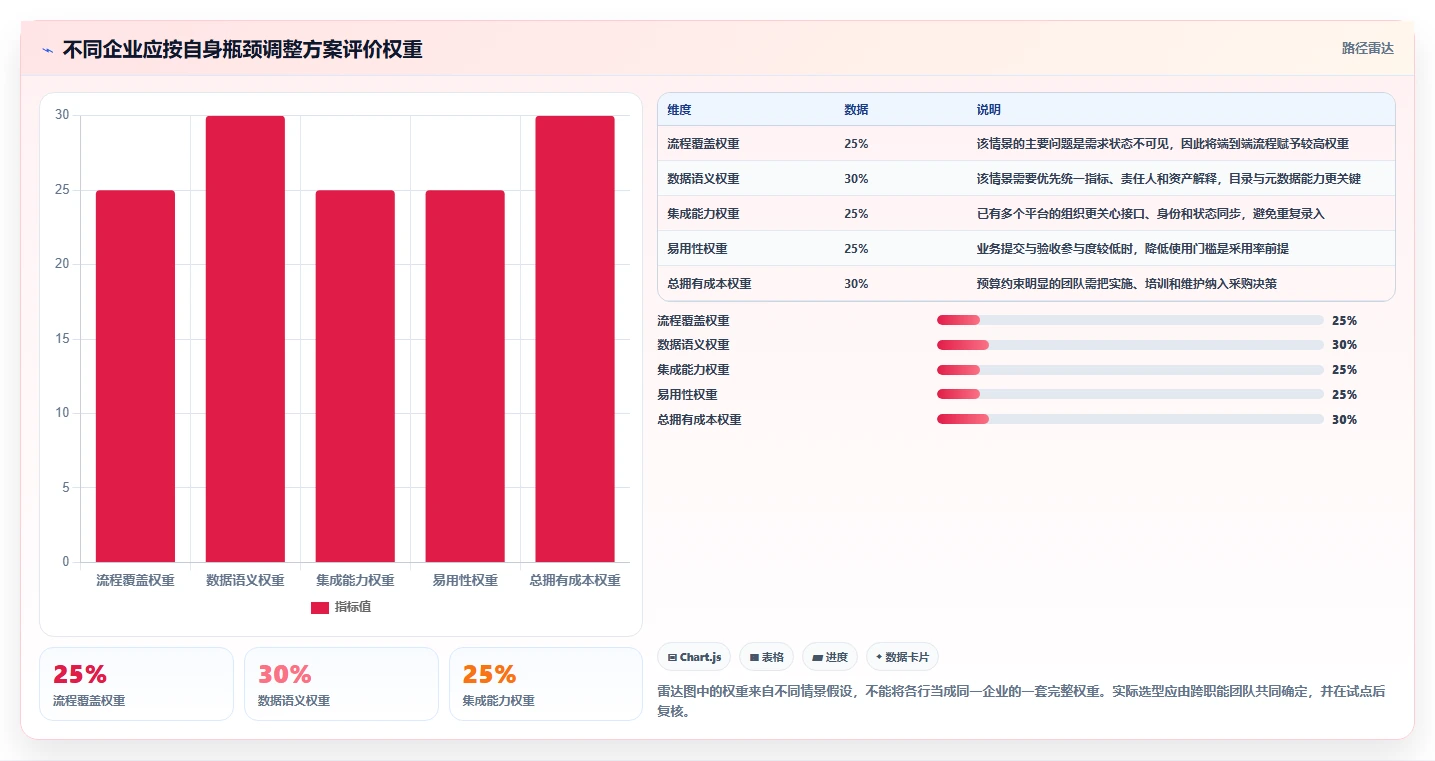
Task: Select the 总拥有成本权重 bar in chart
Action: tap(575, 339)
